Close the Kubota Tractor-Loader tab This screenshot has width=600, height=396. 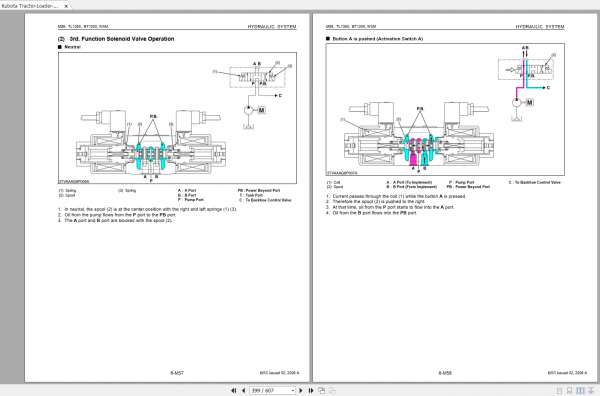coord(66,6)
